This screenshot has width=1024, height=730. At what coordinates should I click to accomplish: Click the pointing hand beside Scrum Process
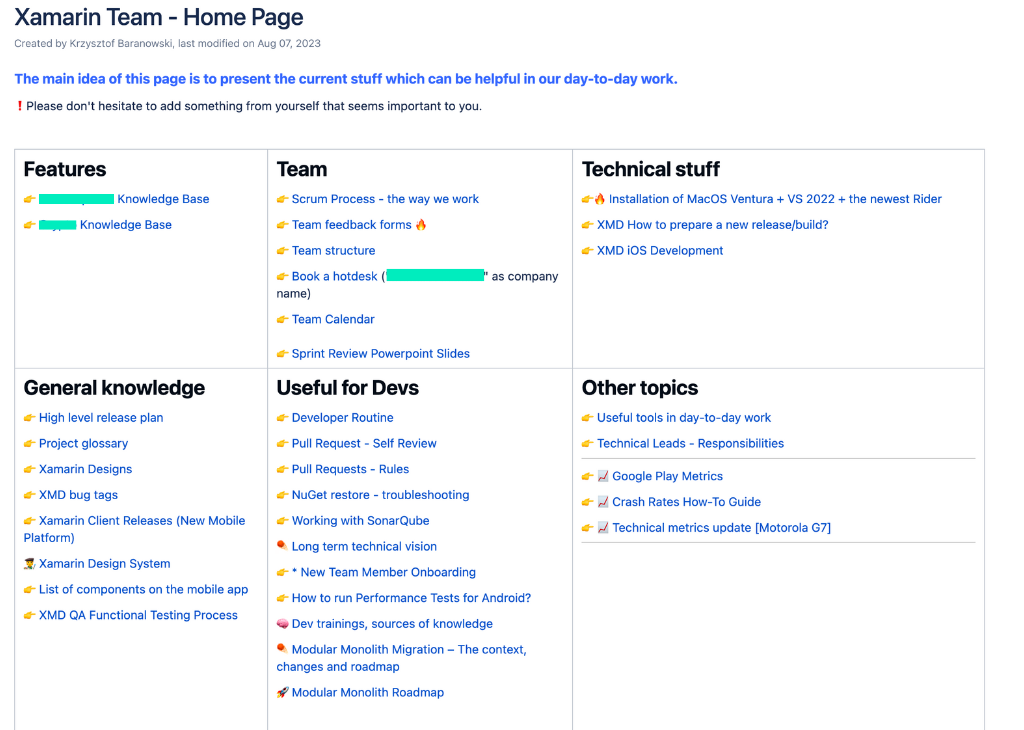point(282,199)
